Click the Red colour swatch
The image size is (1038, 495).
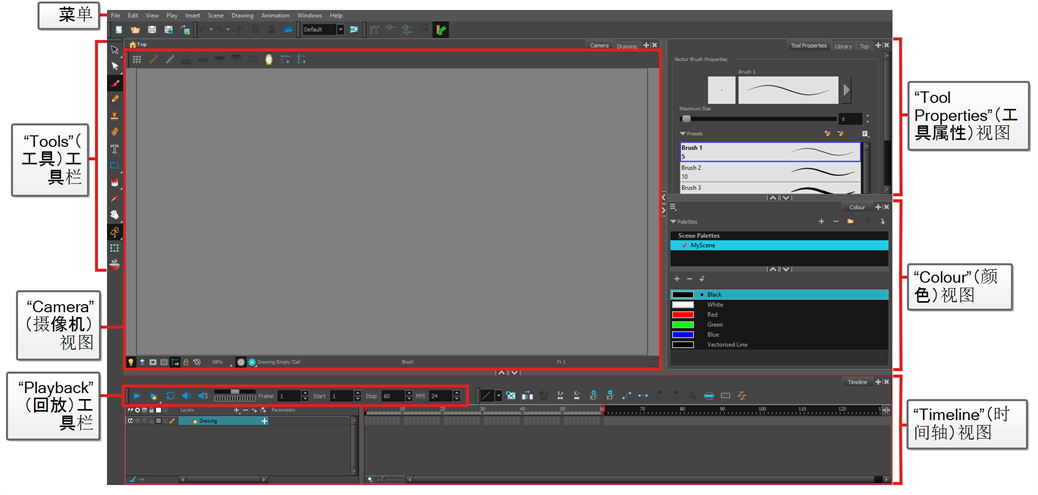(683, 315)
